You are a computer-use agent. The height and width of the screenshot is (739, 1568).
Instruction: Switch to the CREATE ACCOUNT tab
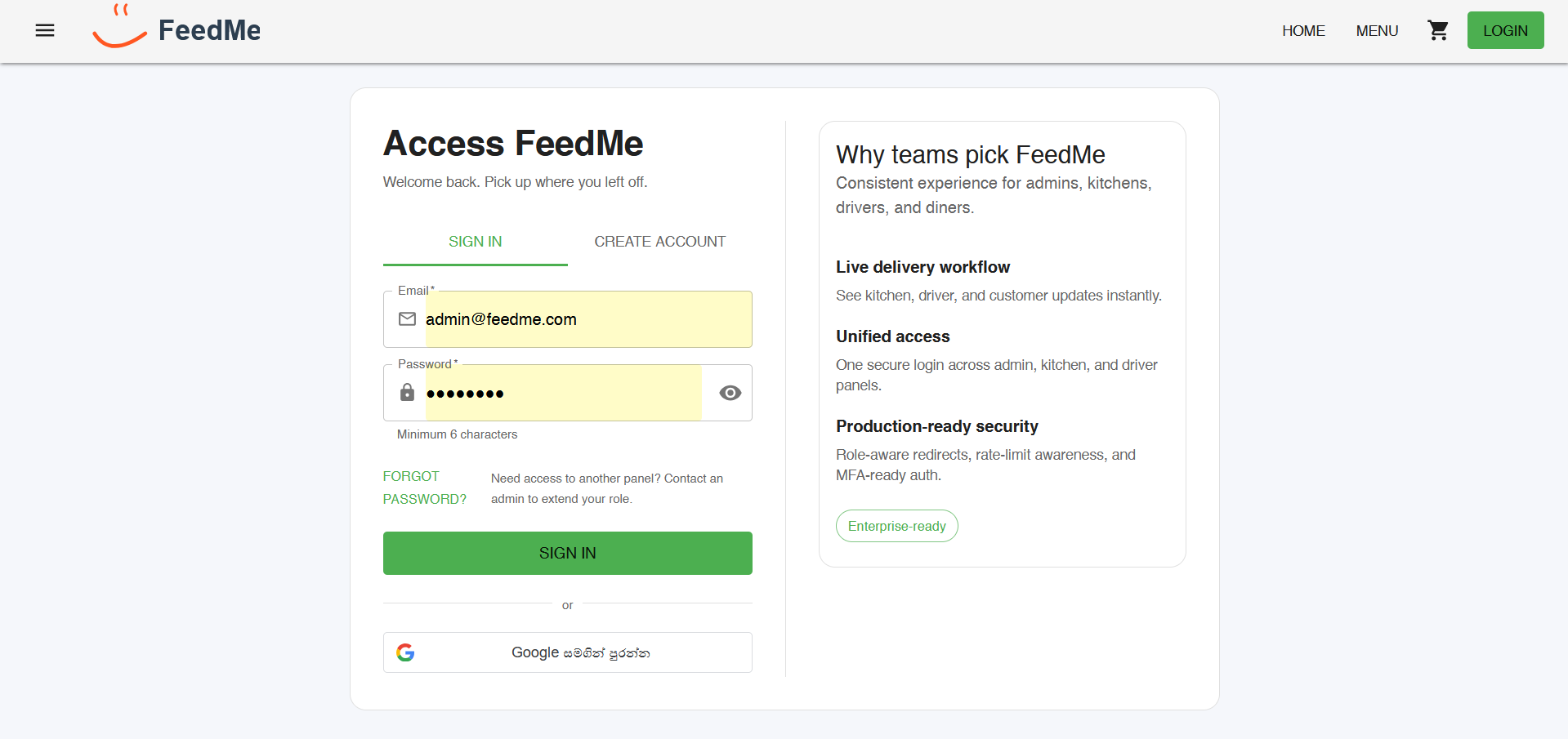pyautogui.click(x=659, y=241)
